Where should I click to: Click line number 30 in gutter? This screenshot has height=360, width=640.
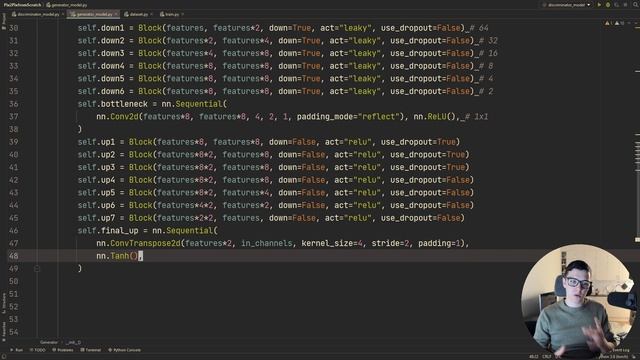pos(13,28)
